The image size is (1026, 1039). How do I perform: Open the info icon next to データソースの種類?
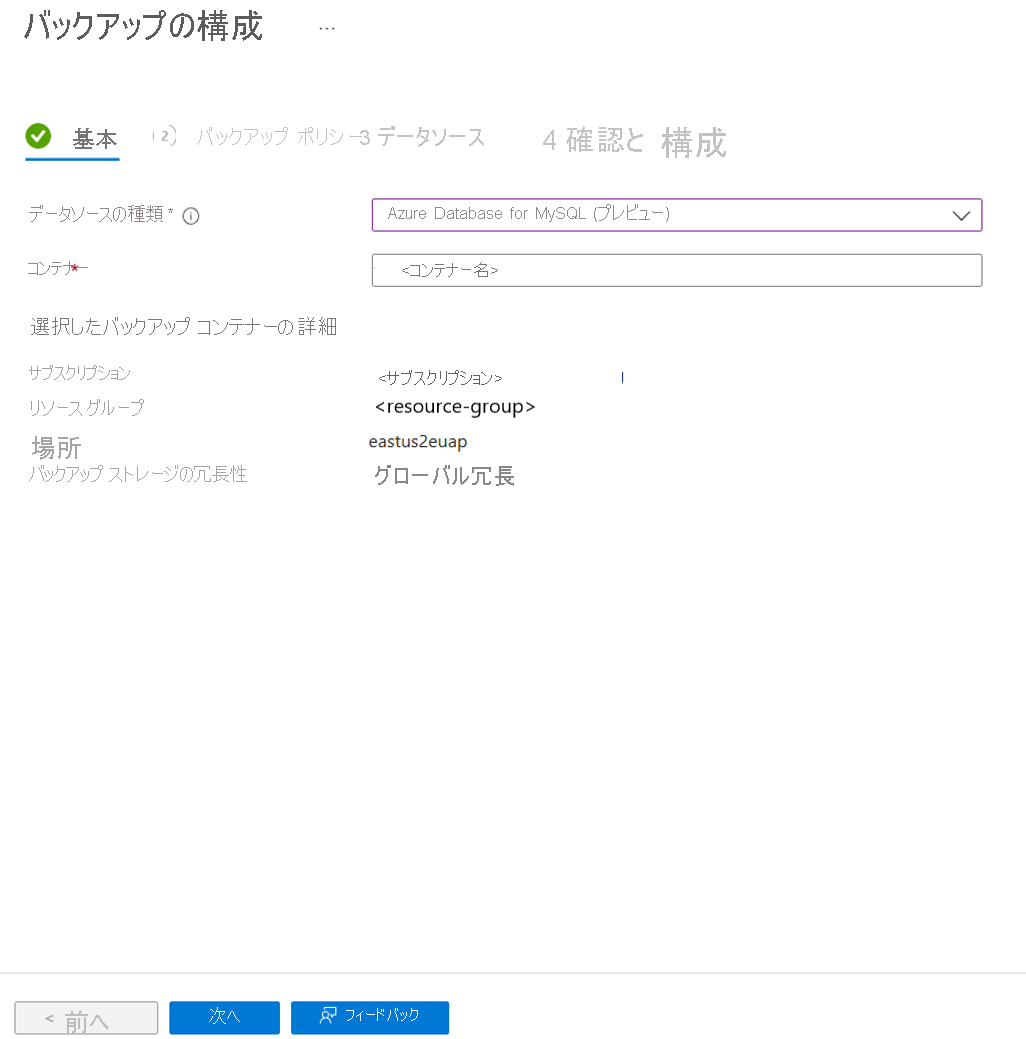[191, 216]
